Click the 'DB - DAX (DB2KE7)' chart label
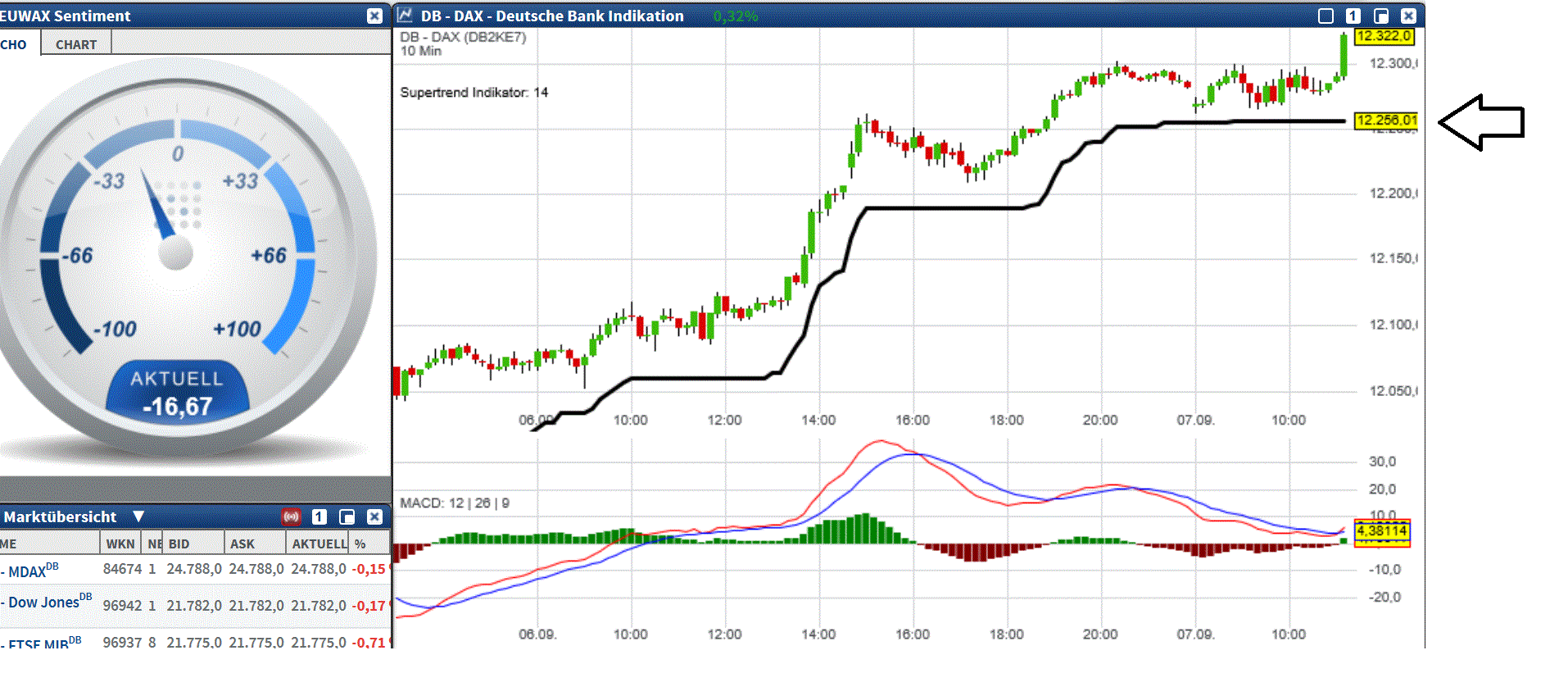 tap(463, 37)
